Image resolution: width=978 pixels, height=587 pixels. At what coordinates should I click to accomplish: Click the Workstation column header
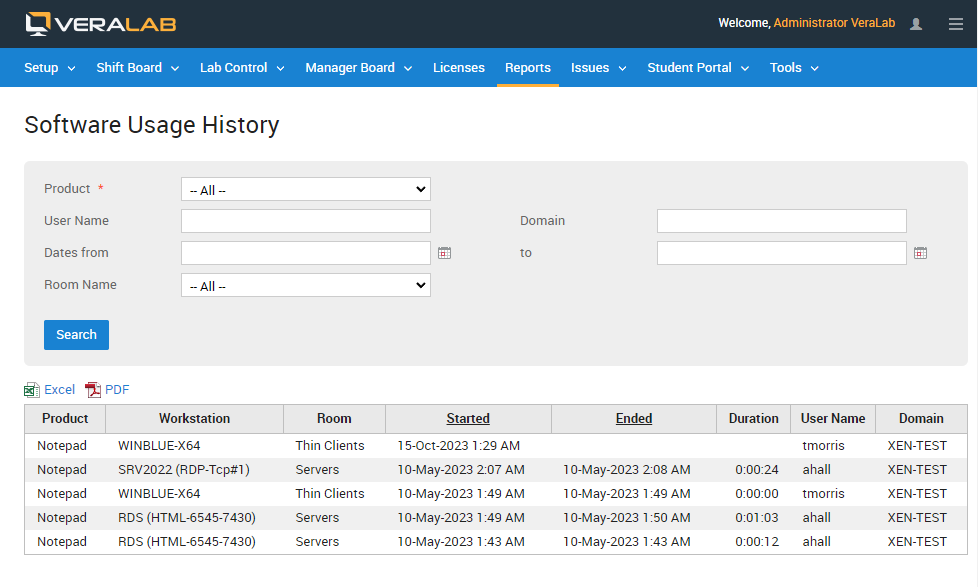195,419
